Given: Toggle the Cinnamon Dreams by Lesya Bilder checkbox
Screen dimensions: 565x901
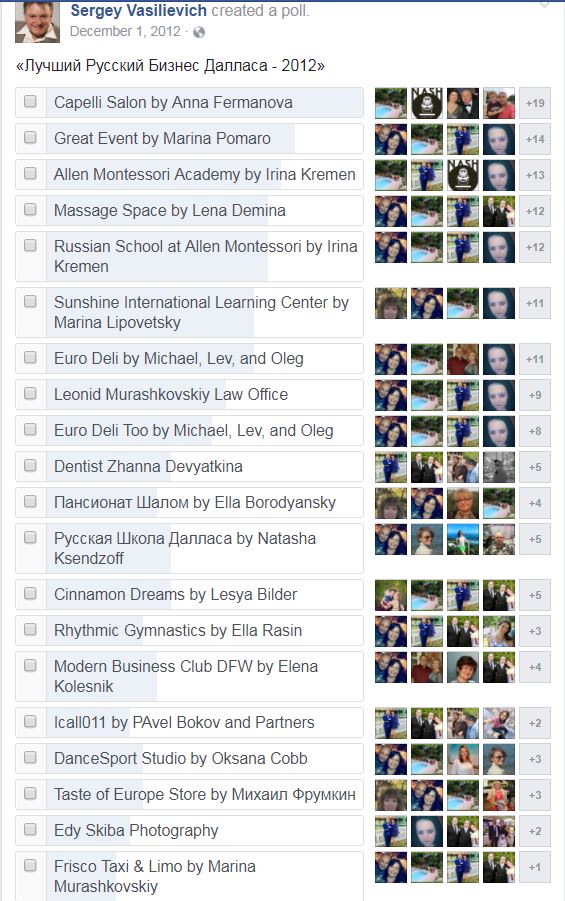Looking at the screenshot, I should [x=30, y=593].
